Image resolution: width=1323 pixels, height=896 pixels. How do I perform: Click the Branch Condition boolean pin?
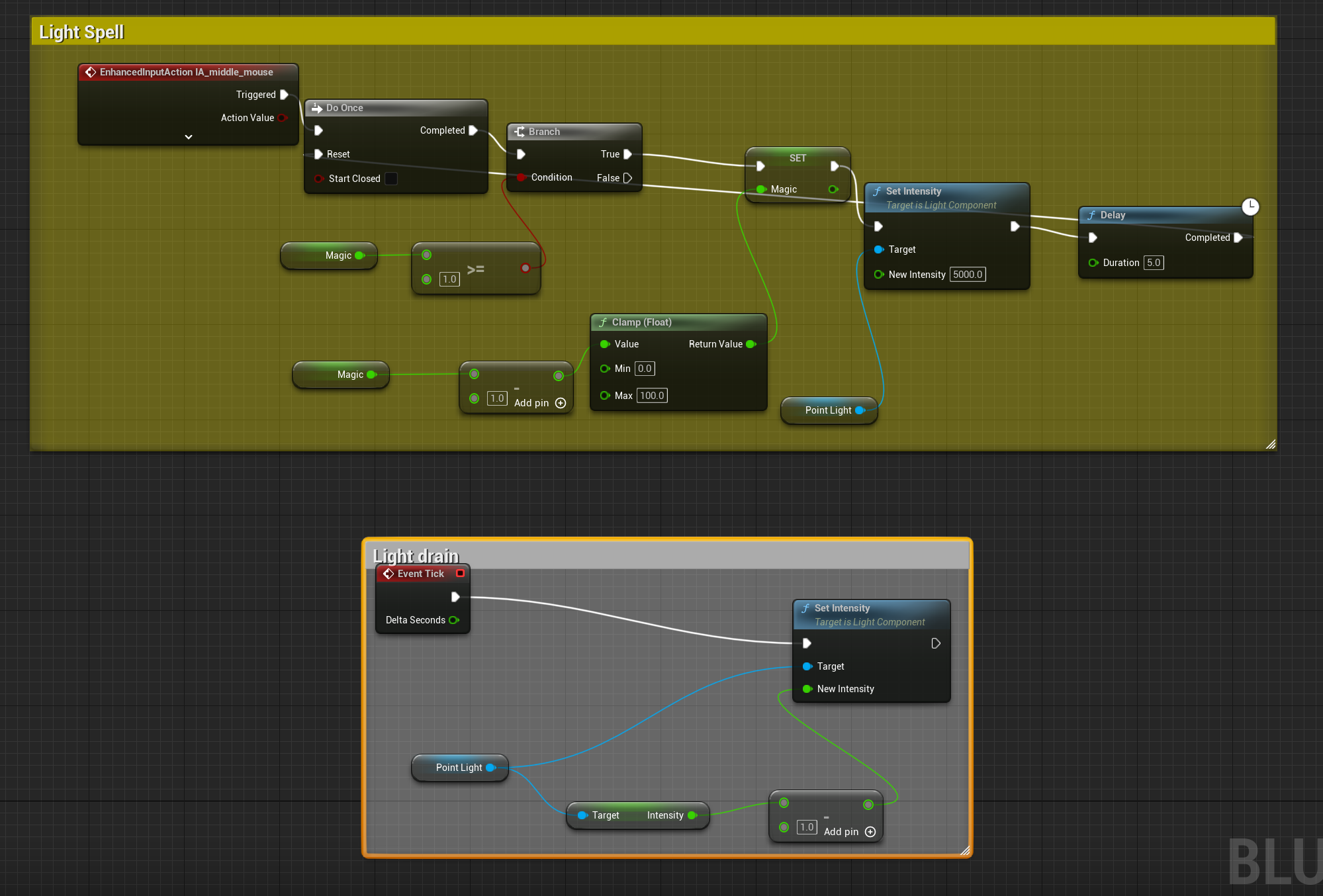[521, 177]
